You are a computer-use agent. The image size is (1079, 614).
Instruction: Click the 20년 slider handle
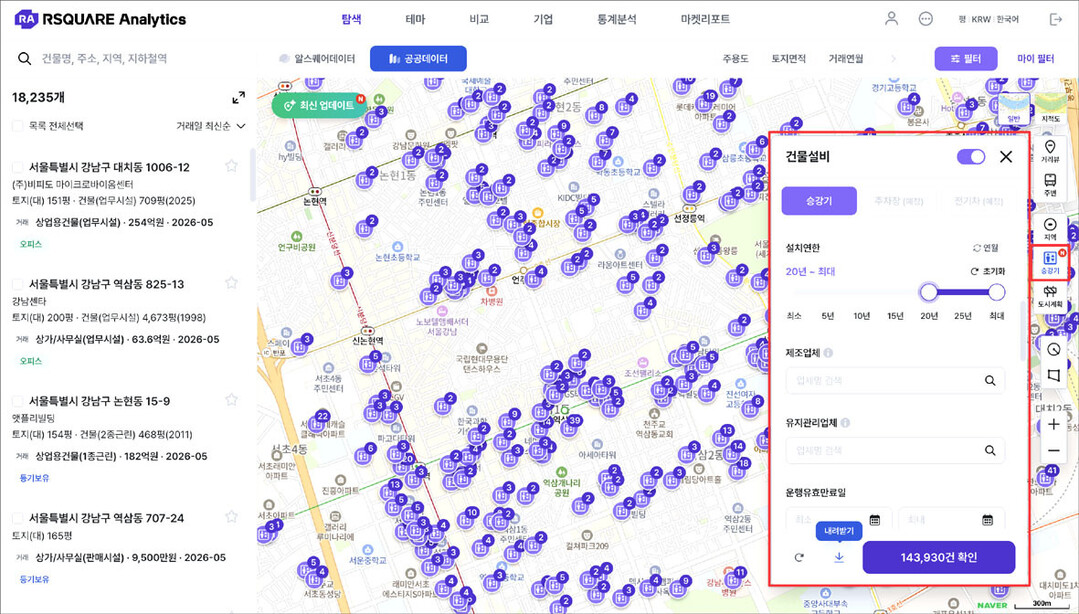929,293
